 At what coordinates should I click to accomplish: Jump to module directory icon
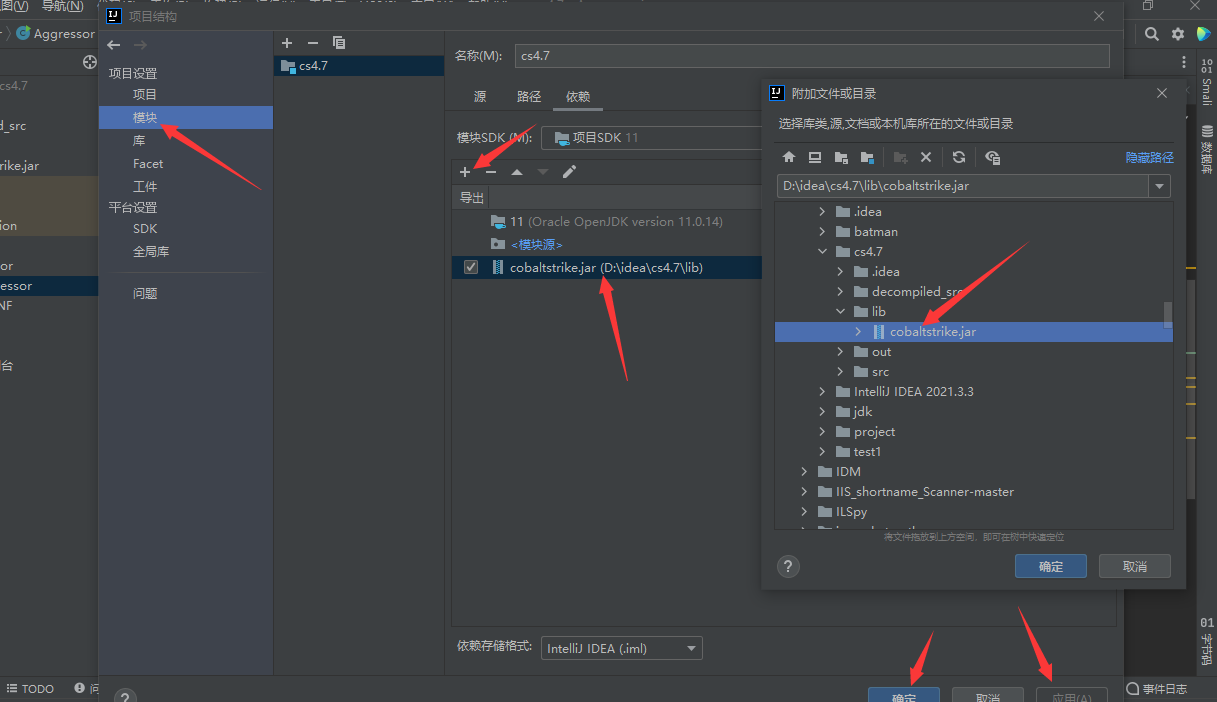pos(867,157)
